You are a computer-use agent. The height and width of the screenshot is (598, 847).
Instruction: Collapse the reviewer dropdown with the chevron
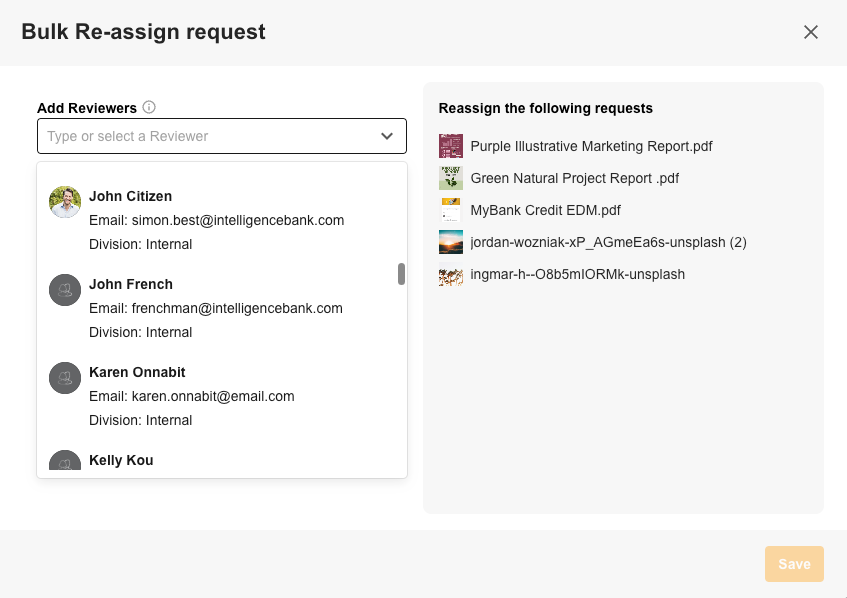click(x=387, y=136)
